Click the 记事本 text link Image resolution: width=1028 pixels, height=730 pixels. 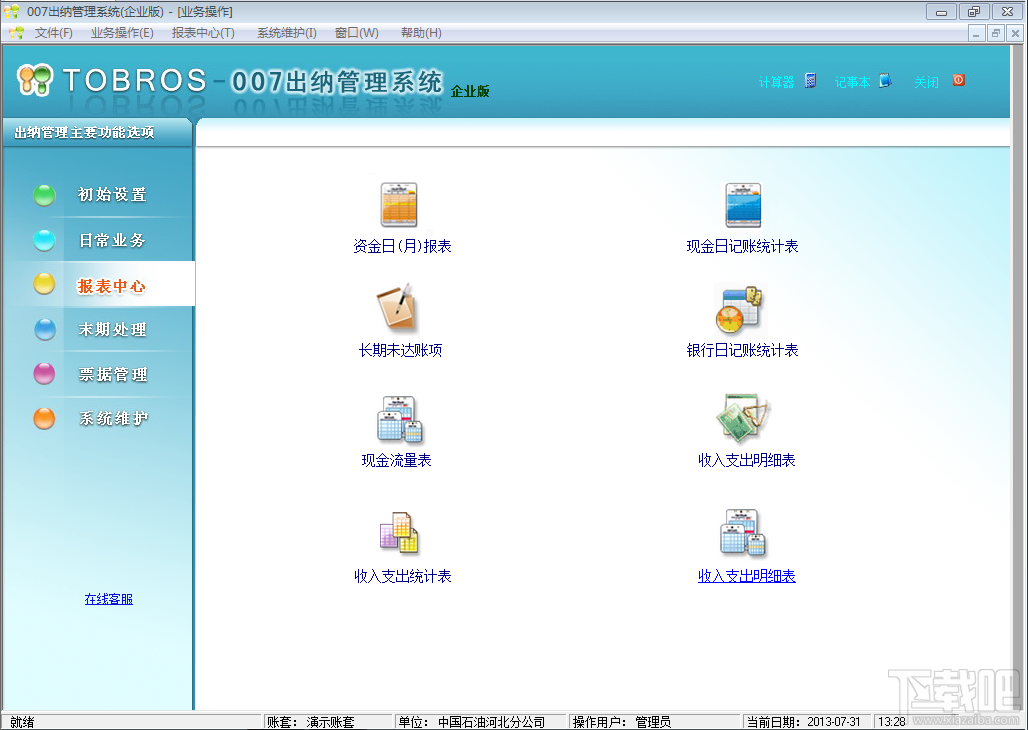[x=852, y=82]
